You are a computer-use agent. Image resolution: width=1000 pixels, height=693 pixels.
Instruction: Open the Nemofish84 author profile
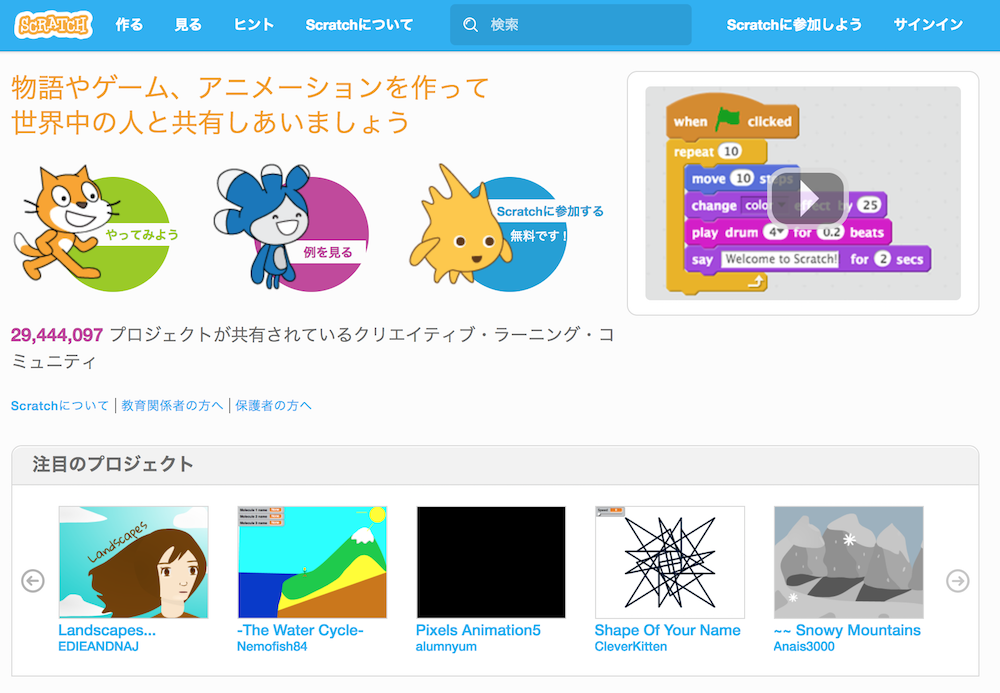272,646
